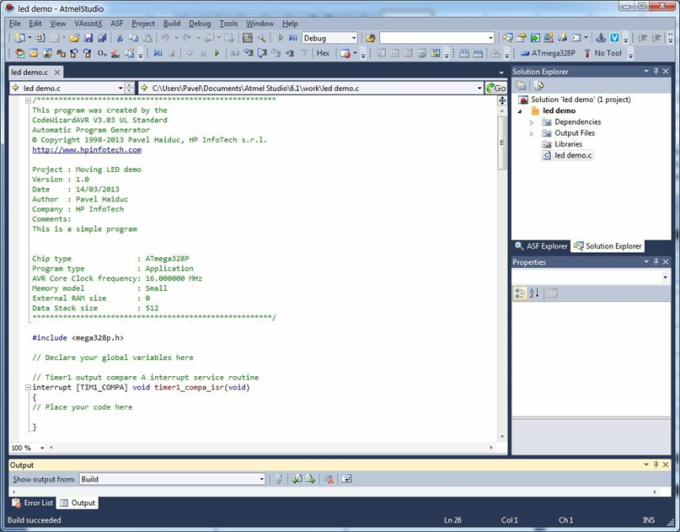The width and height of the screenshot is (680, 532).
Task: Open the File menu
Action: (x=15, y=23)
